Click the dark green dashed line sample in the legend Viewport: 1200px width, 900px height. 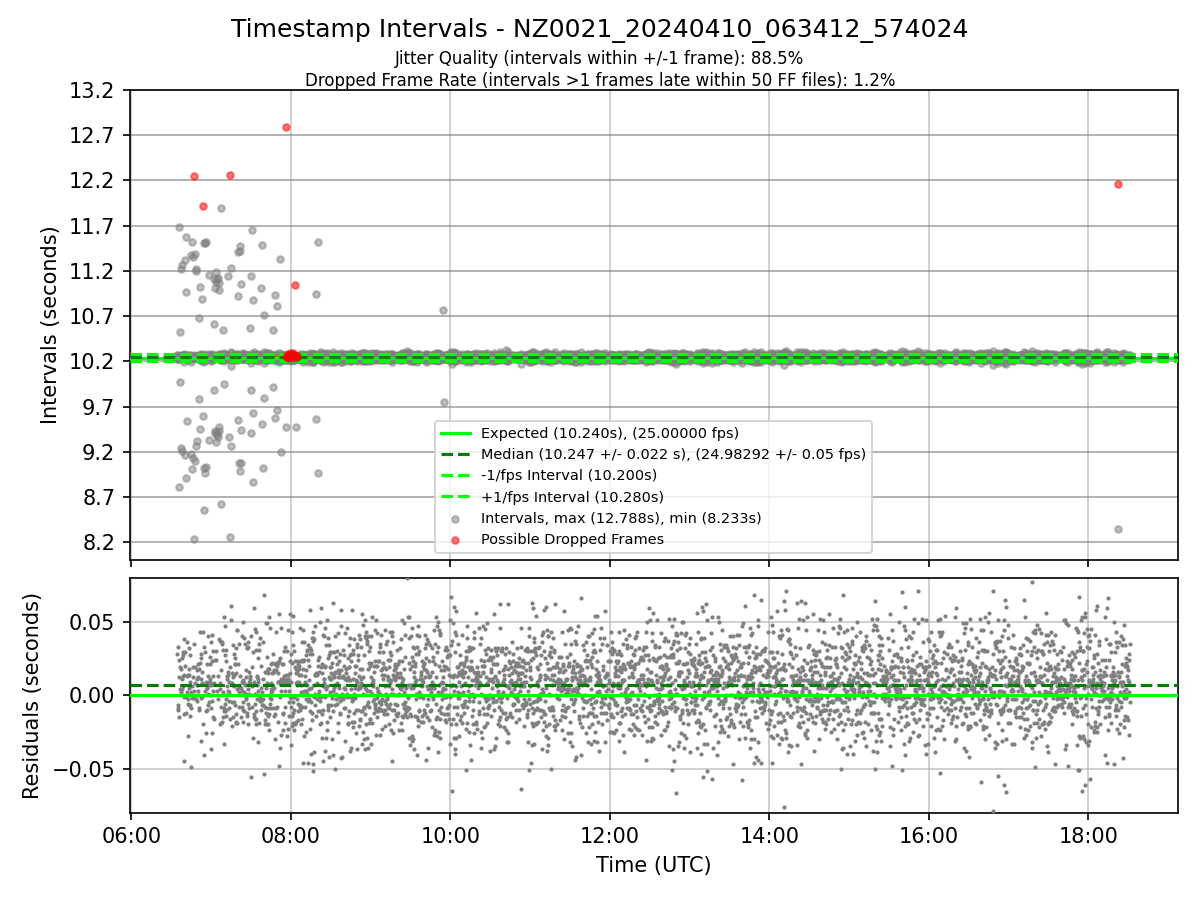coord(456,454)
